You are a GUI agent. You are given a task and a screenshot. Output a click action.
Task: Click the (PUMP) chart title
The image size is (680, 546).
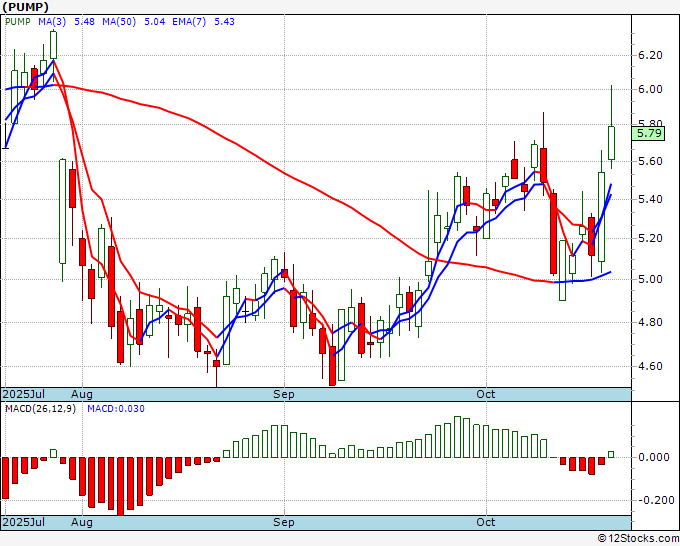coord(26,7)
